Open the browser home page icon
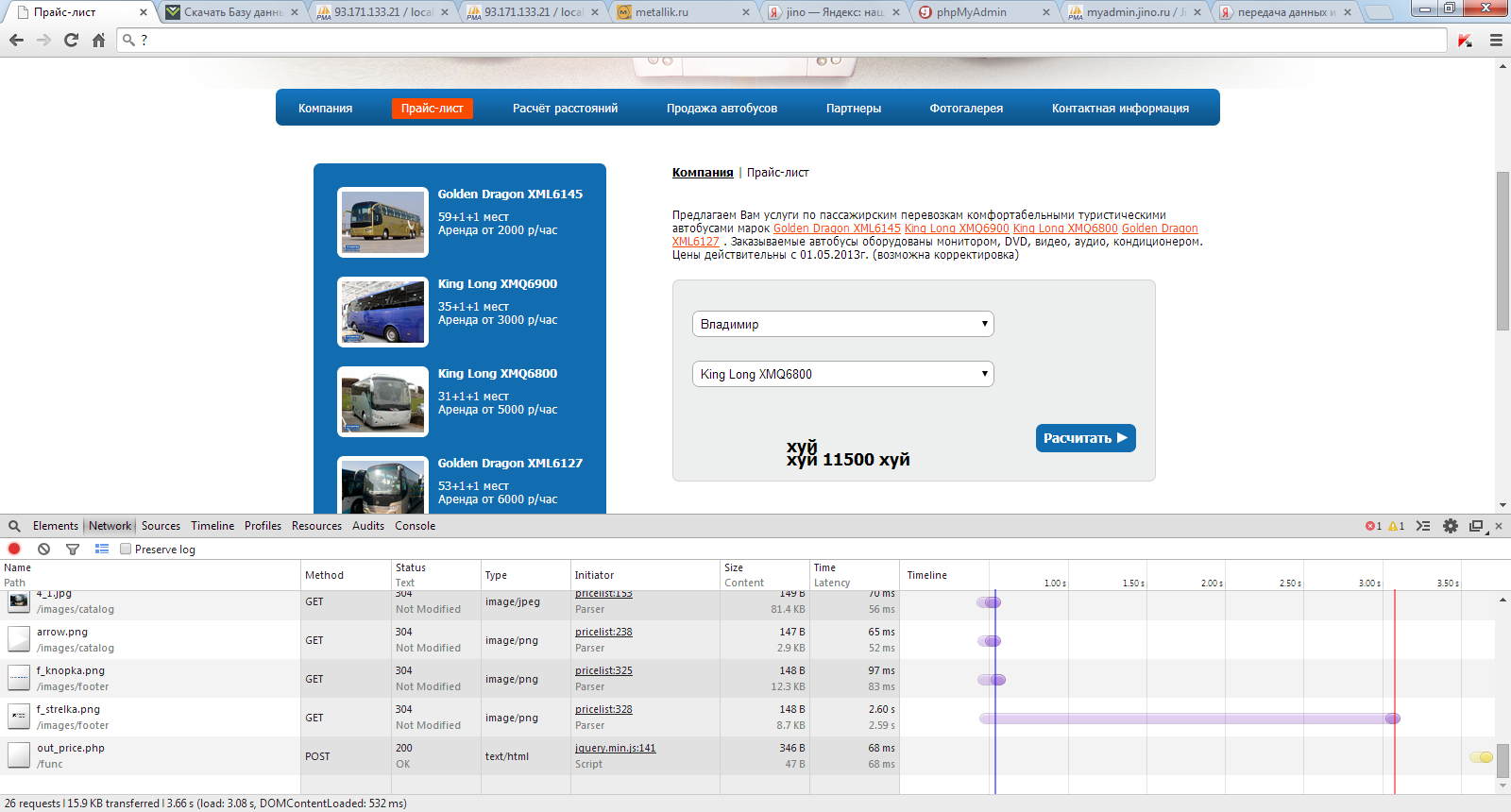The height and width of the screenshot is (812, 1511). 98,41
